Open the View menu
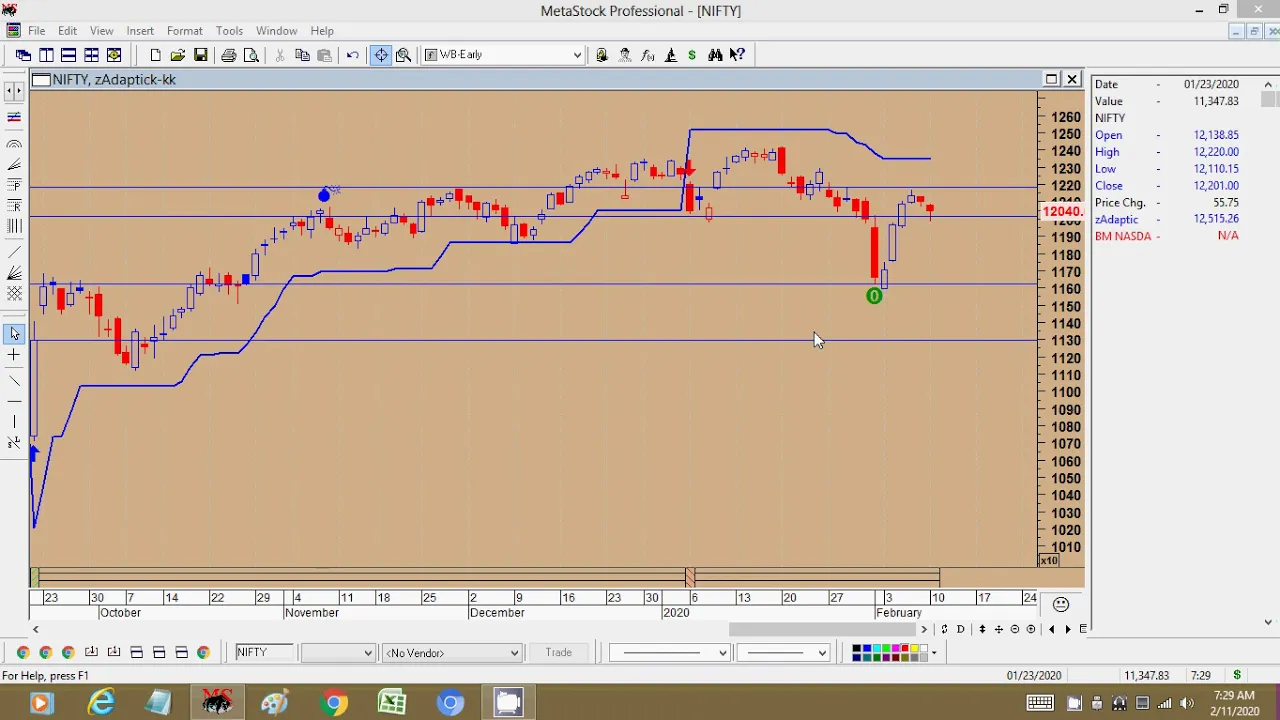This screenshot has width=1280, height=720. 102,31
